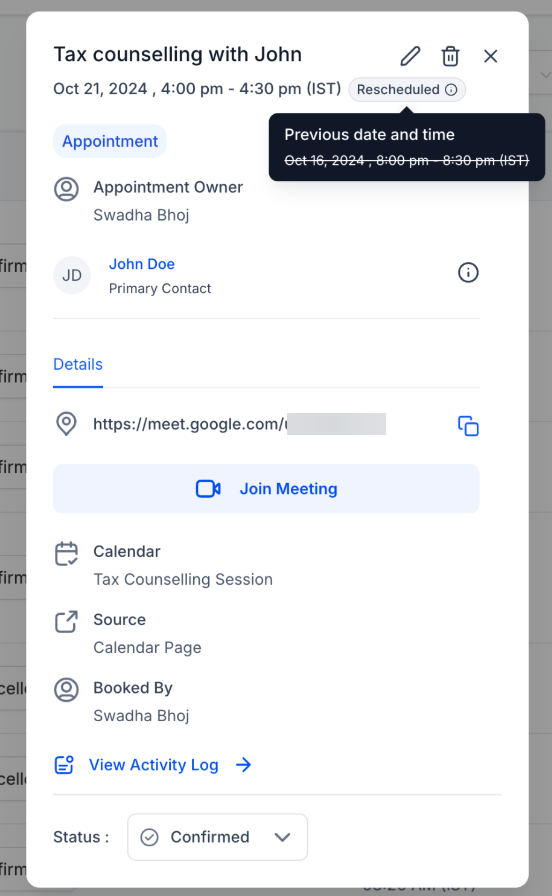This screenshot has height=896, width=552.
Task: Join Meeting button
Action: tap(266, 489)
